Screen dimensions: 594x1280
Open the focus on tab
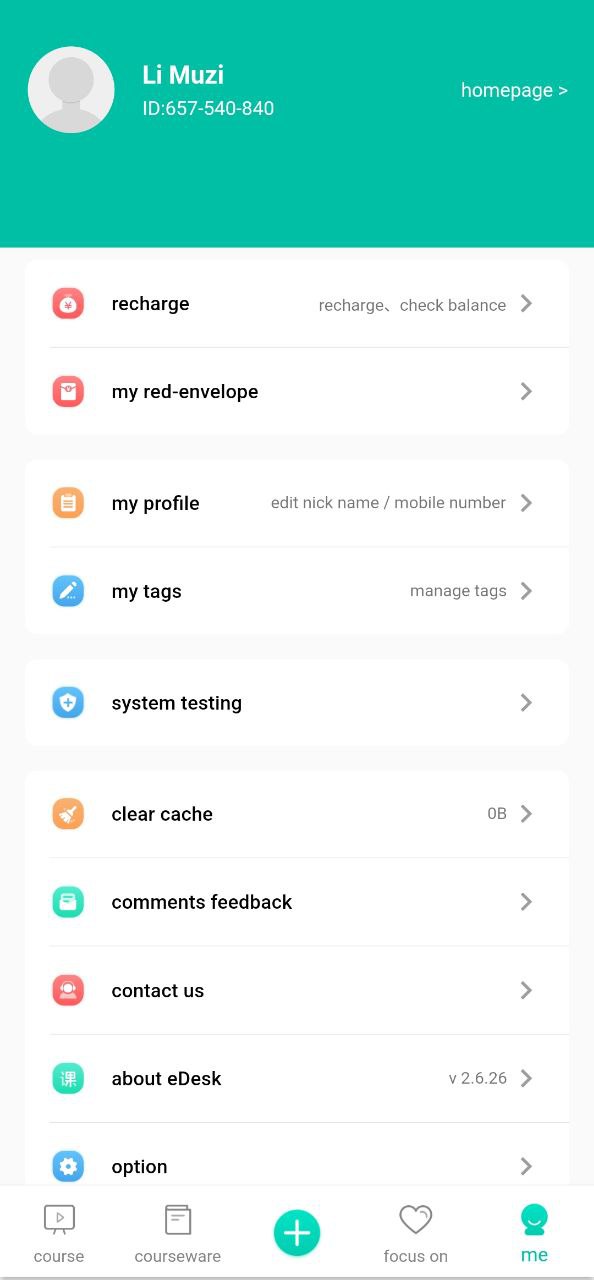pos(416,1234)
